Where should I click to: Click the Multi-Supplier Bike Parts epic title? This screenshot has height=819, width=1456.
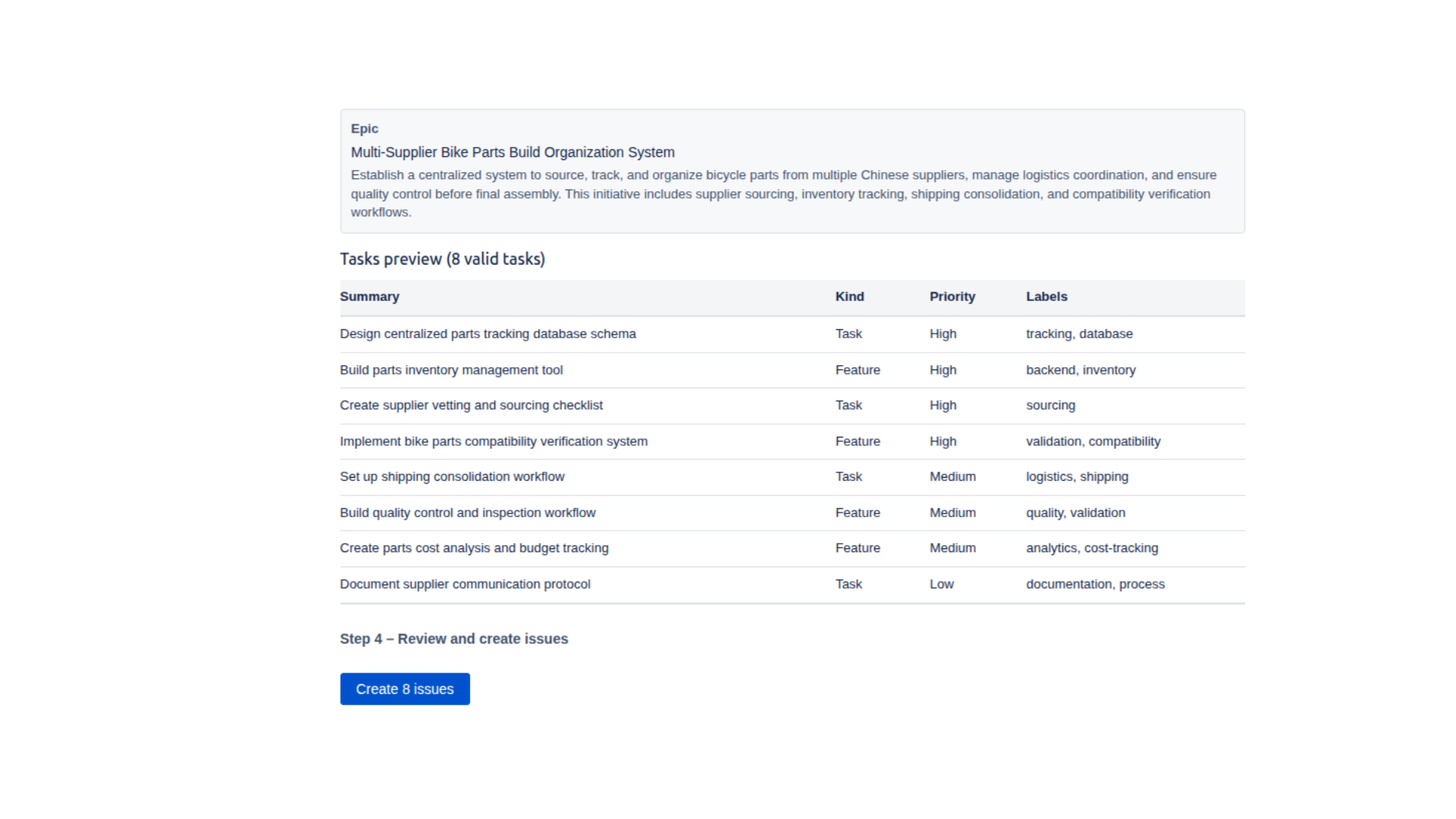[512, 152]
